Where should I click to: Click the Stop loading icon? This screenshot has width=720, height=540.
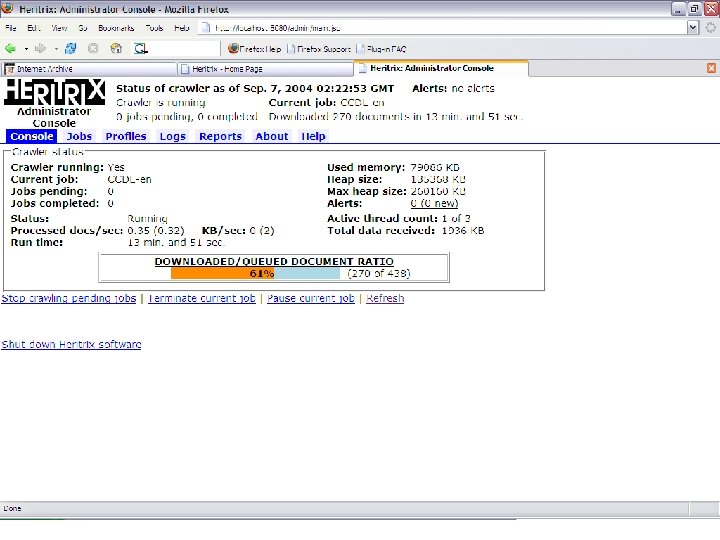click(x=93, y=48)
